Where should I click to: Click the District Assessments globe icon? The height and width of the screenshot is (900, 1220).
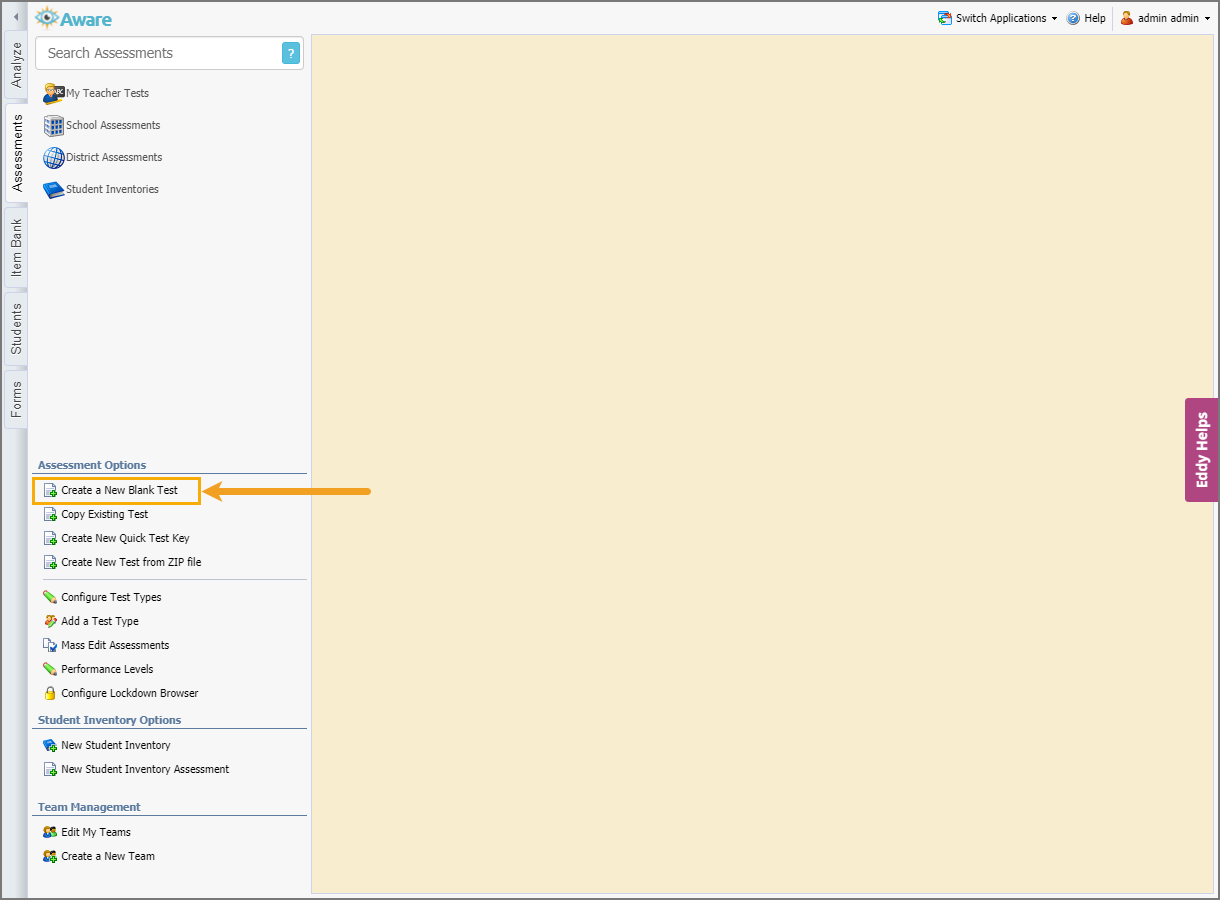54,157
